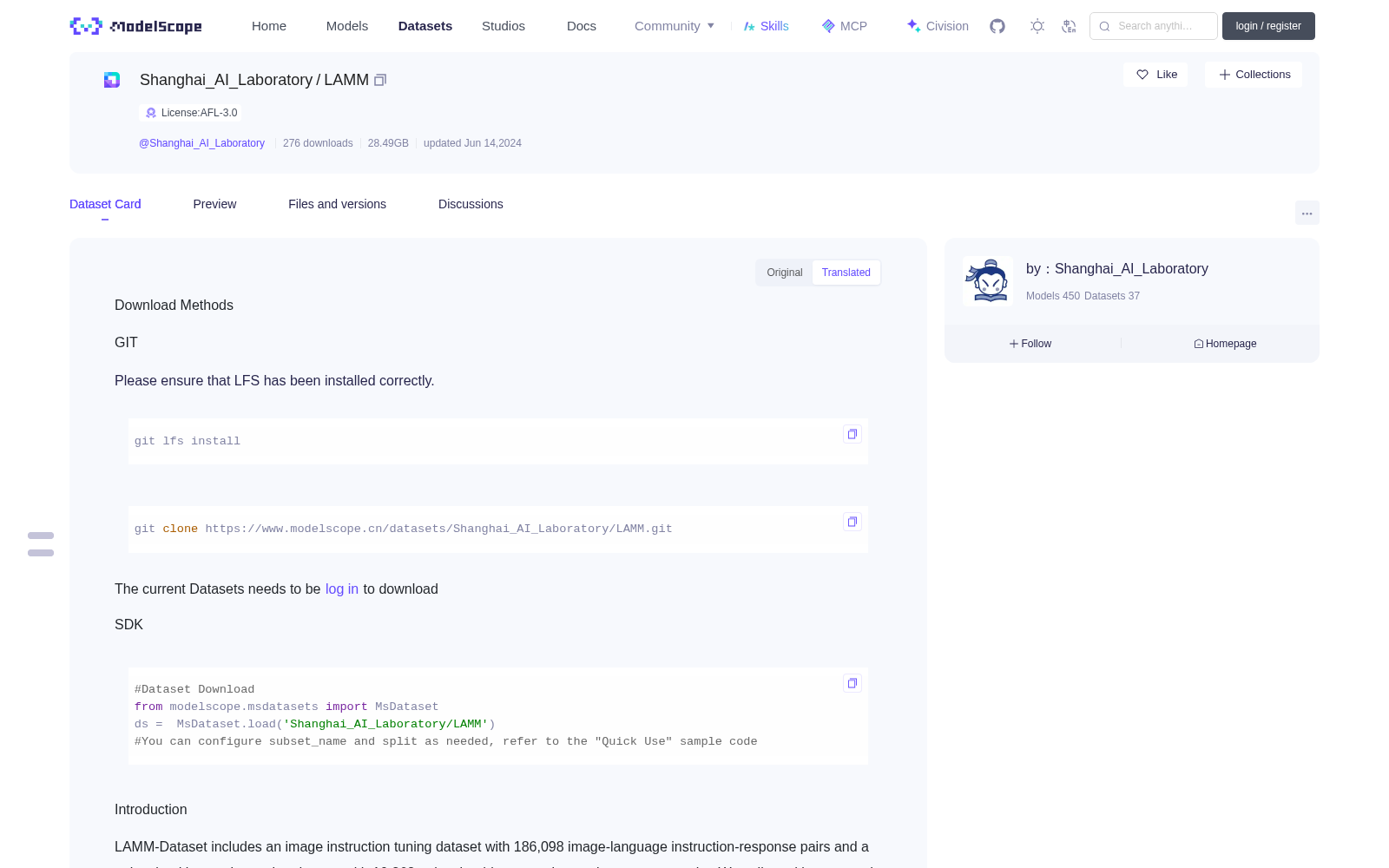The width and height of the screenshot is (1389, 868).
Task: Open the Discussions tab
Action: (x=471, y=204)
